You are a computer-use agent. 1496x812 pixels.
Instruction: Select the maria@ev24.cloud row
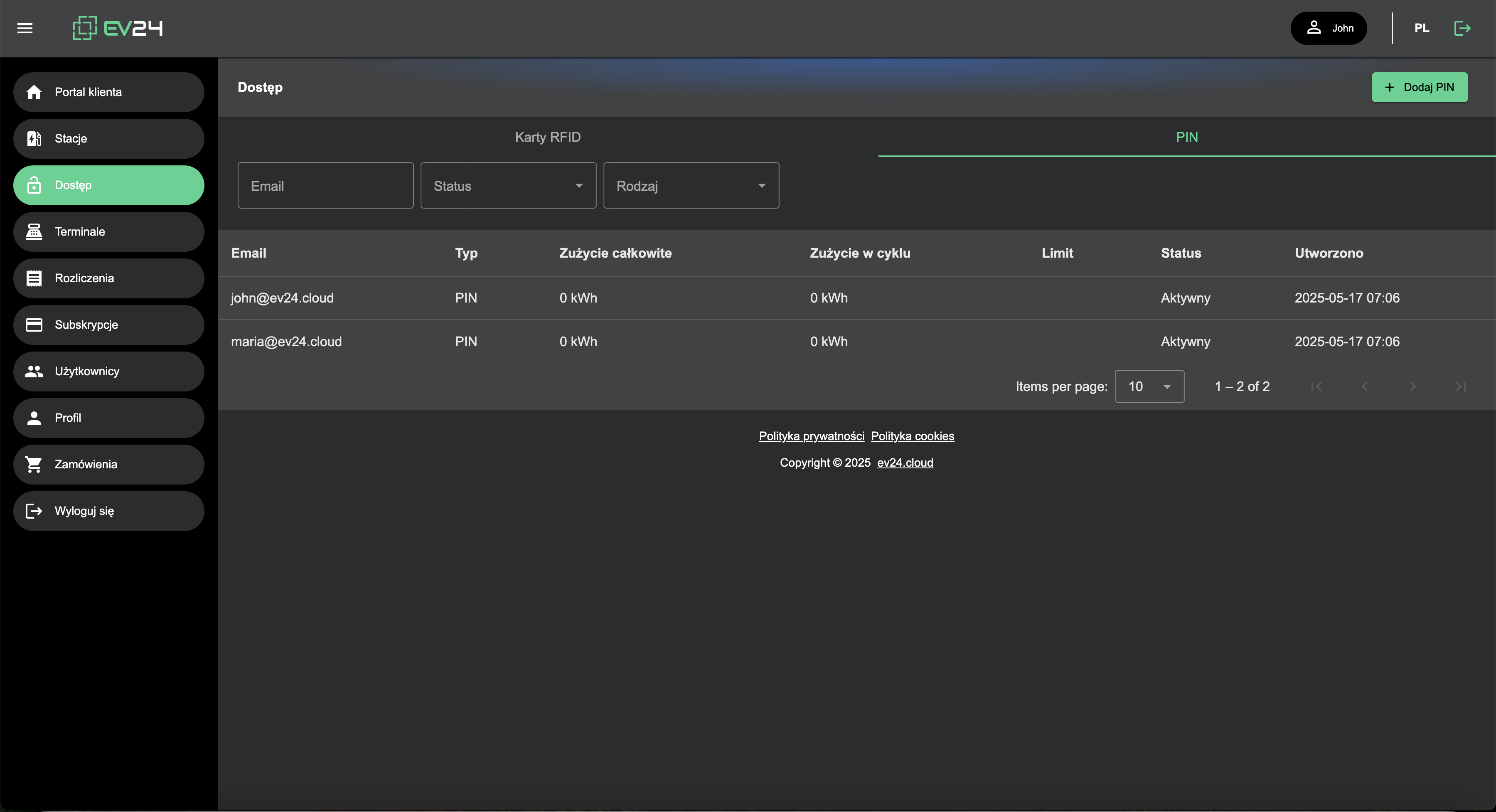tap(286, 342)
